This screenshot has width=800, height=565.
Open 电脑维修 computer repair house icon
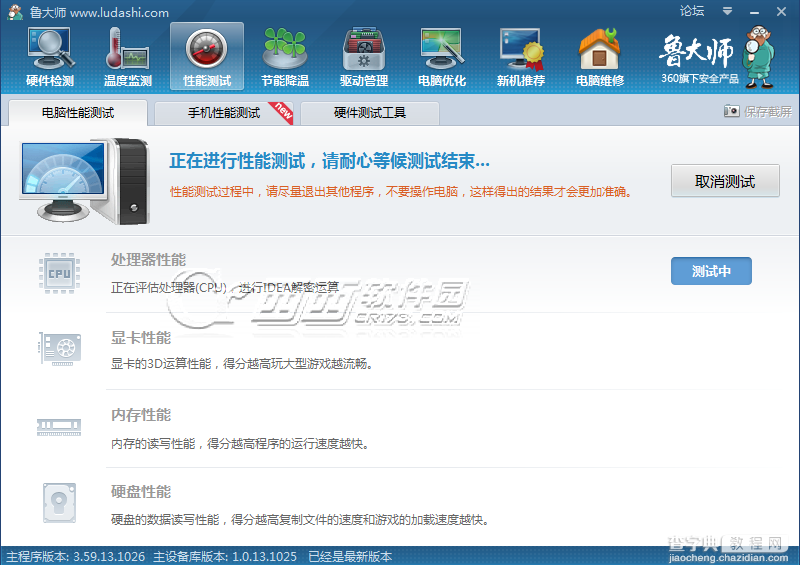click(599, 57)
